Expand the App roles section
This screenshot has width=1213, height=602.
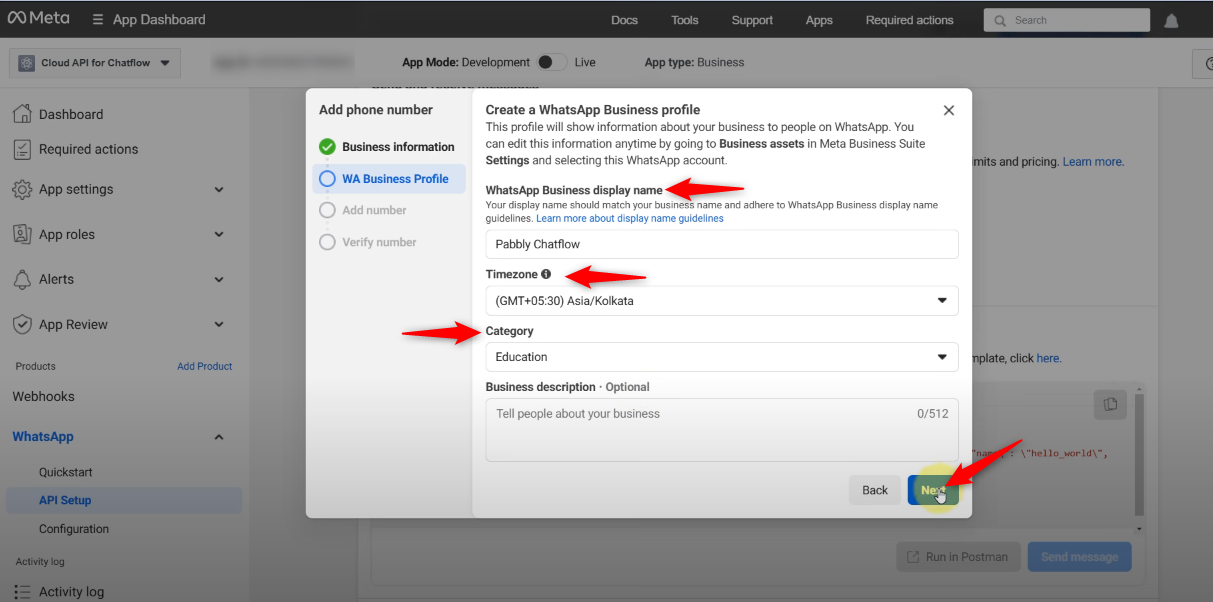[219, 234]
